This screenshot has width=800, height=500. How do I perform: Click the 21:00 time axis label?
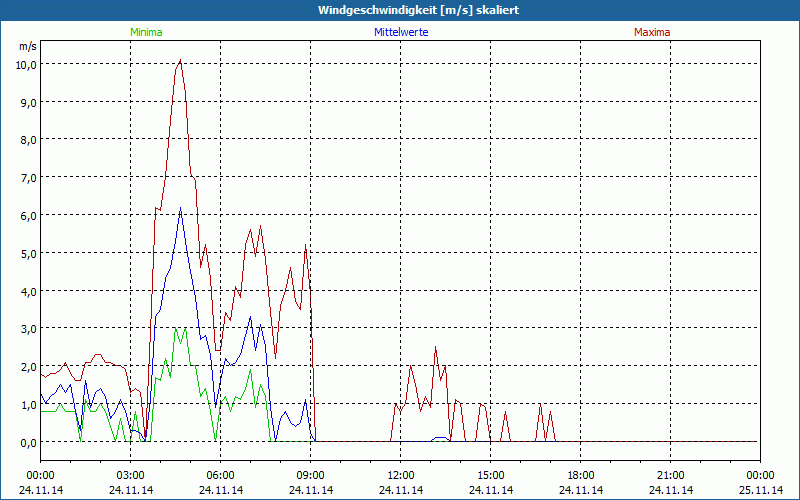coord(670,475)
